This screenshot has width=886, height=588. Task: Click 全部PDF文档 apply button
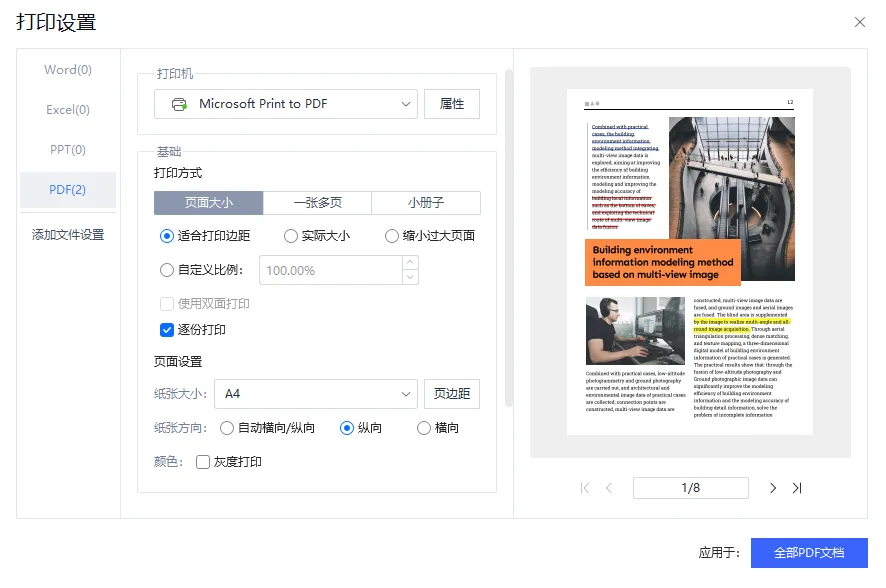click(x=809, y=553)
